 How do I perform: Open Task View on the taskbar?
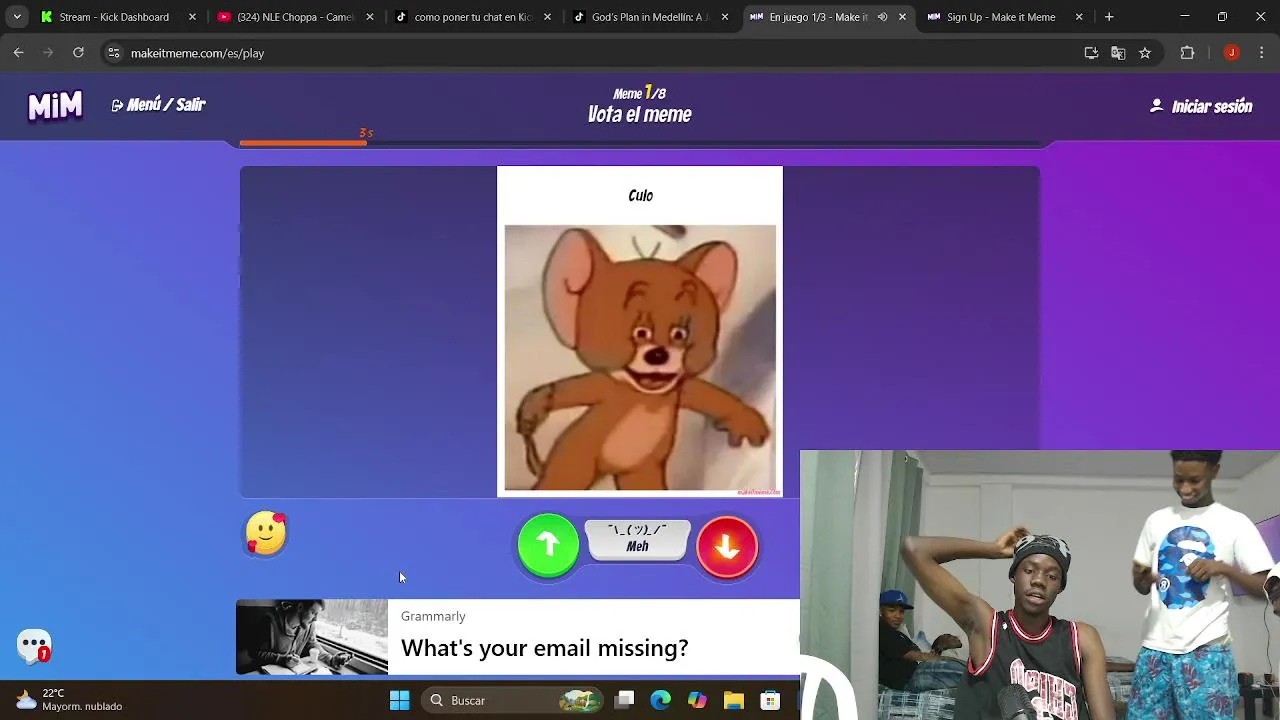[624, 700]
